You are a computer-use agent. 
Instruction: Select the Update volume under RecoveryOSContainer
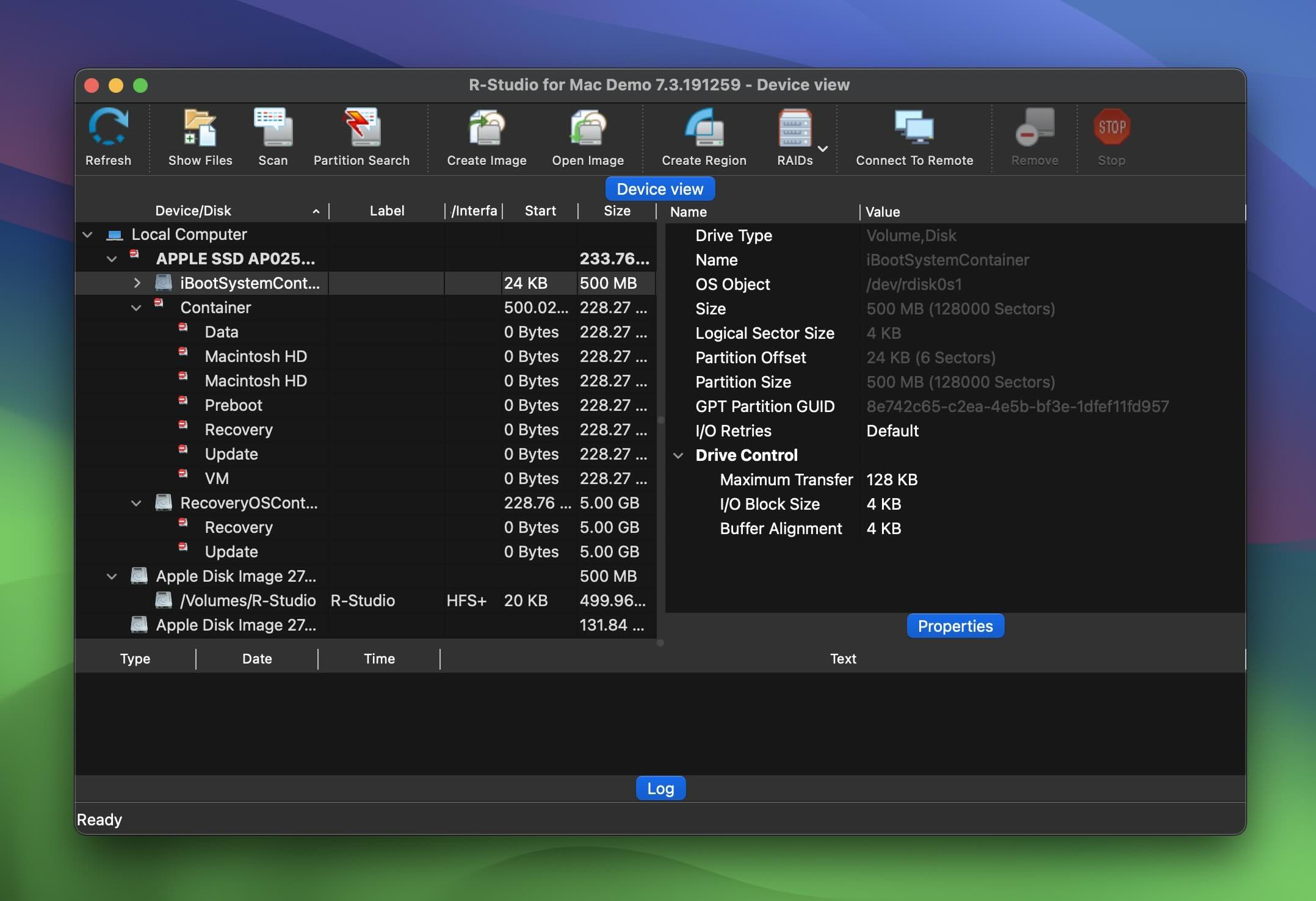point(365,552)
